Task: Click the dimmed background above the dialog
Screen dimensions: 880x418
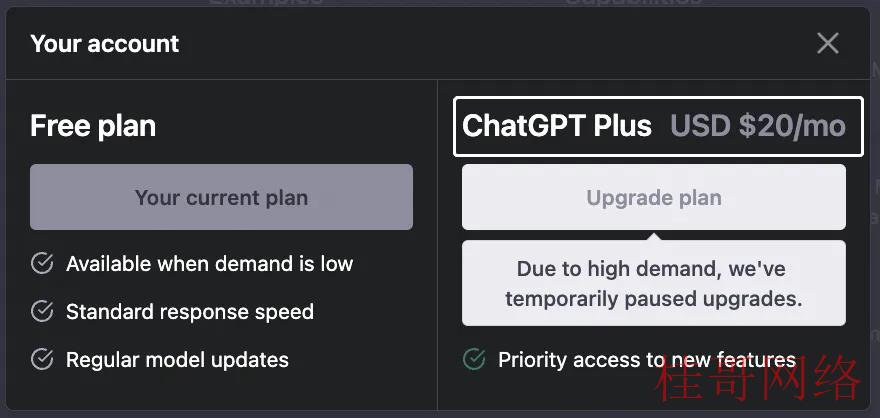Action: tap(440, 3)
